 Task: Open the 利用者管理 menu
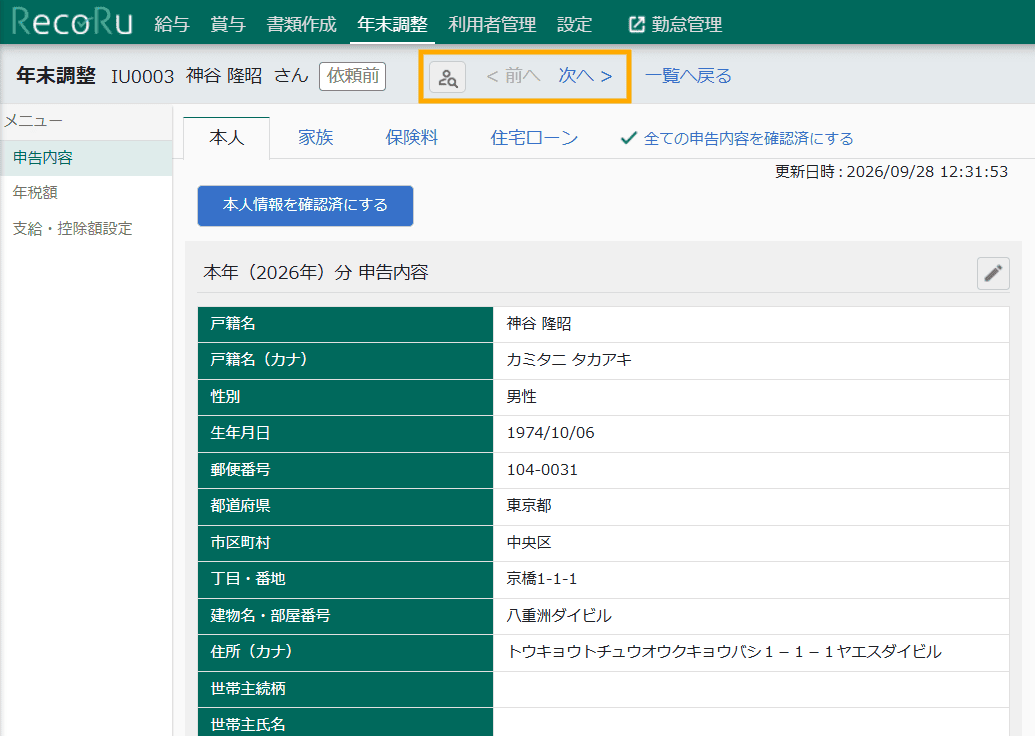[x=492, y=24]
